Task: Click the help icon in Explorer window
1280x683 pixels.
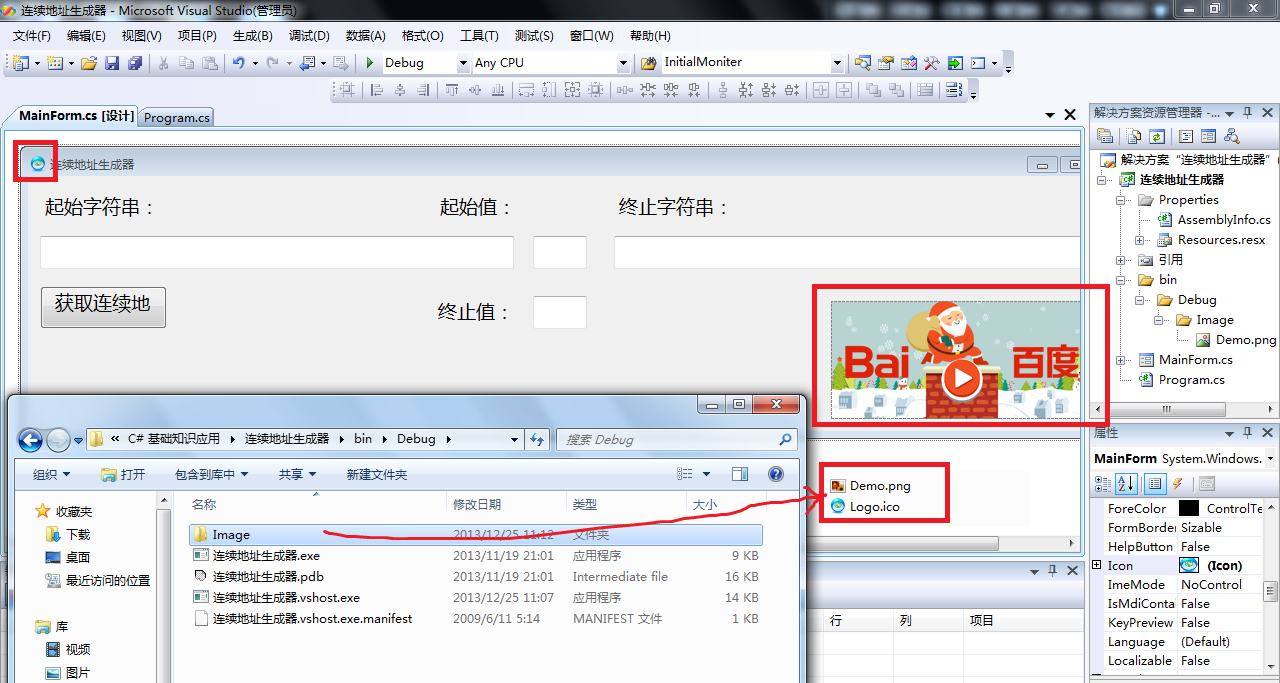Action: coord(775,474)
